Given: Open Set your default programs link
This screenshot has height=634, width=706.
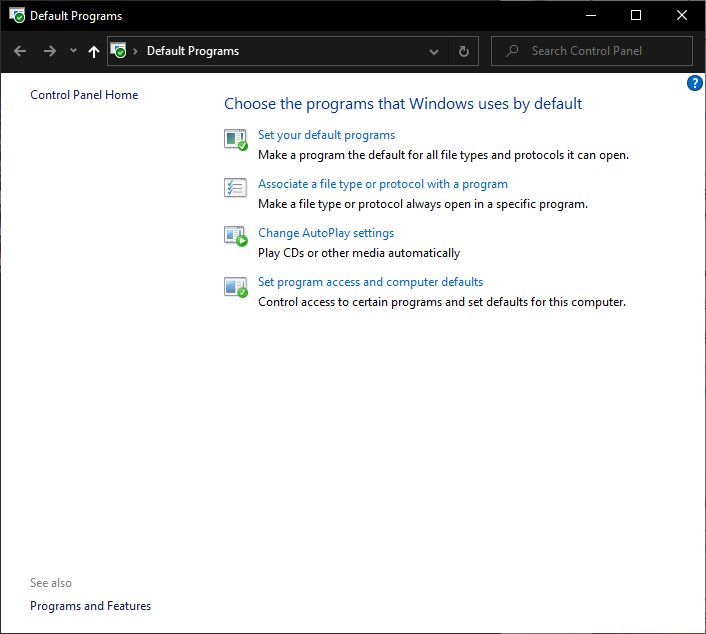Looking at the screenshot, I should [326, 135].
